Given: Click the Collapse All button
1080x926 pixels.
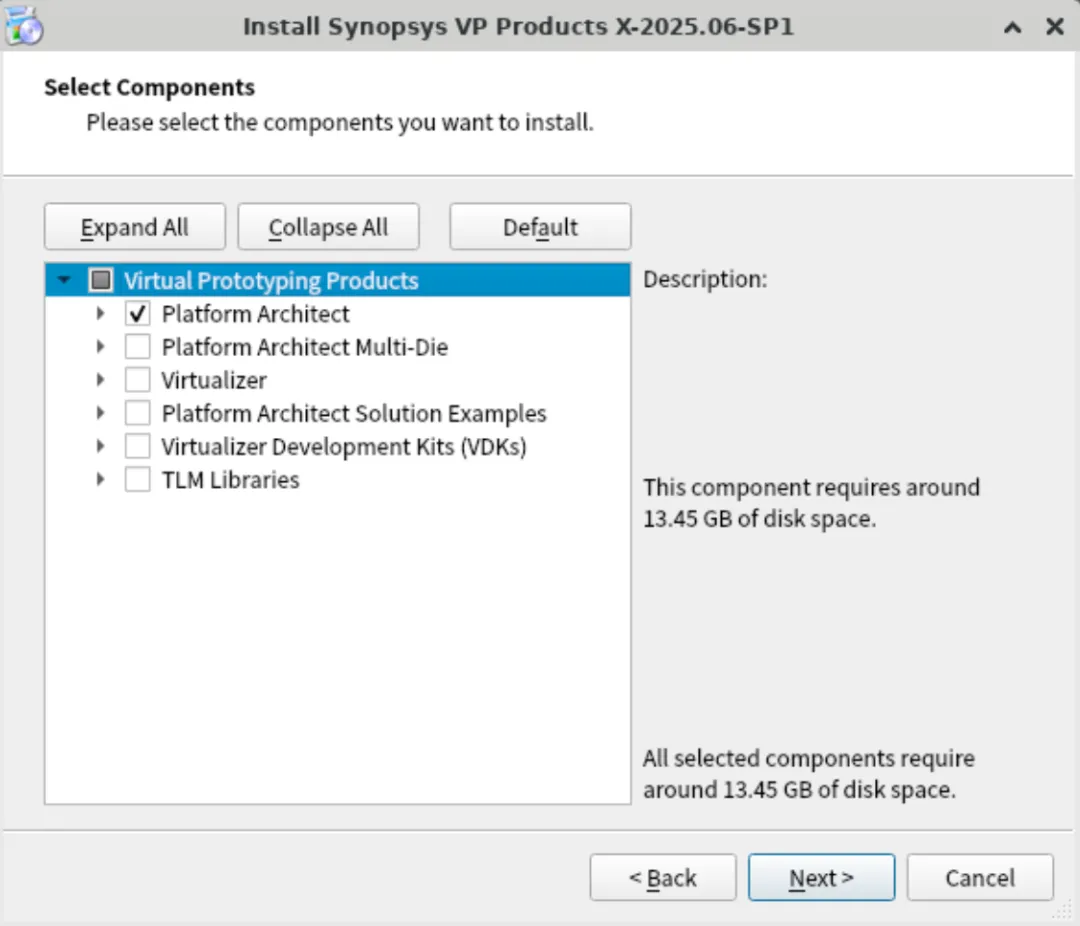Looking at the screenshot, I should (x=329, y=227).
